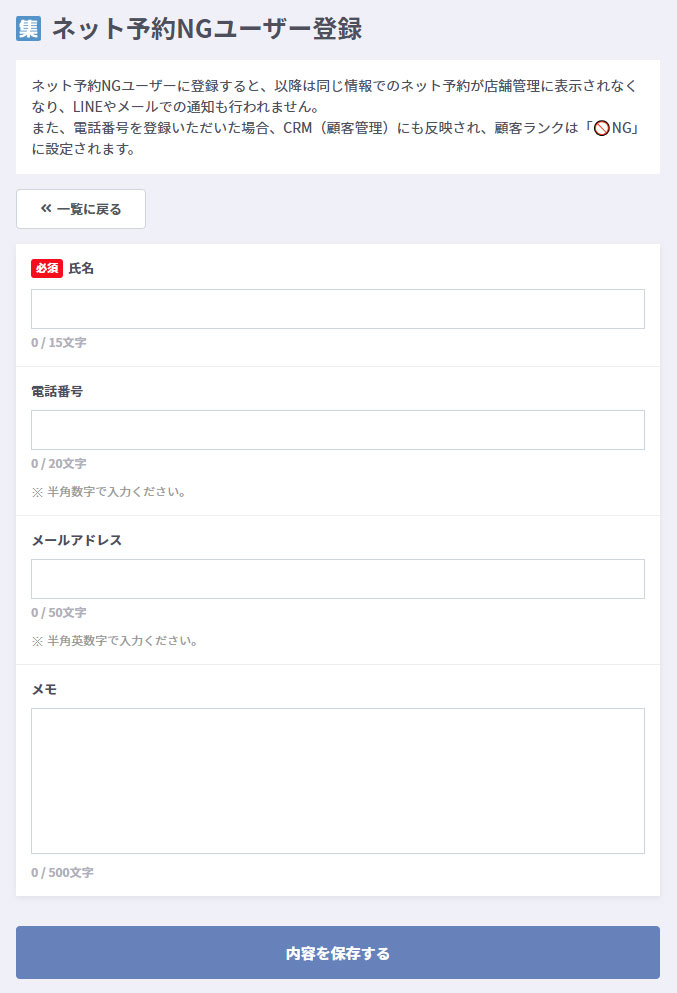Click the blue 集 logo icon in header
This screenshot has width=677, height=993.
pyautogui.click(x=28, y=28)
